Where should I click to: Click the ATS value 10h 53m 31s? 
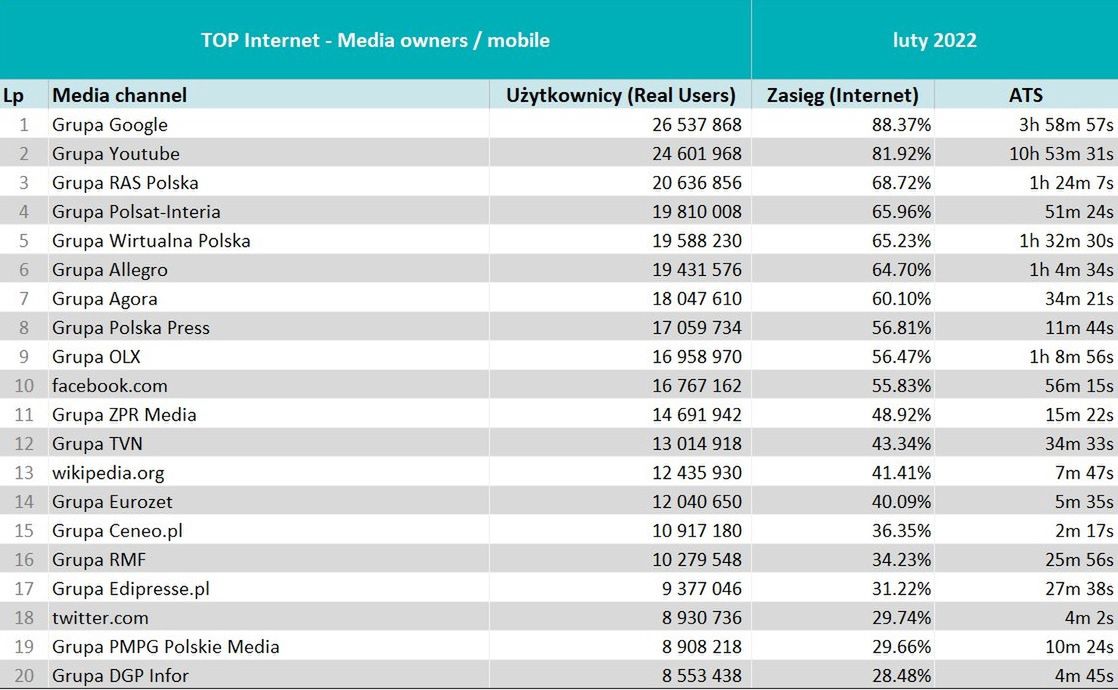pos(1060,154)
